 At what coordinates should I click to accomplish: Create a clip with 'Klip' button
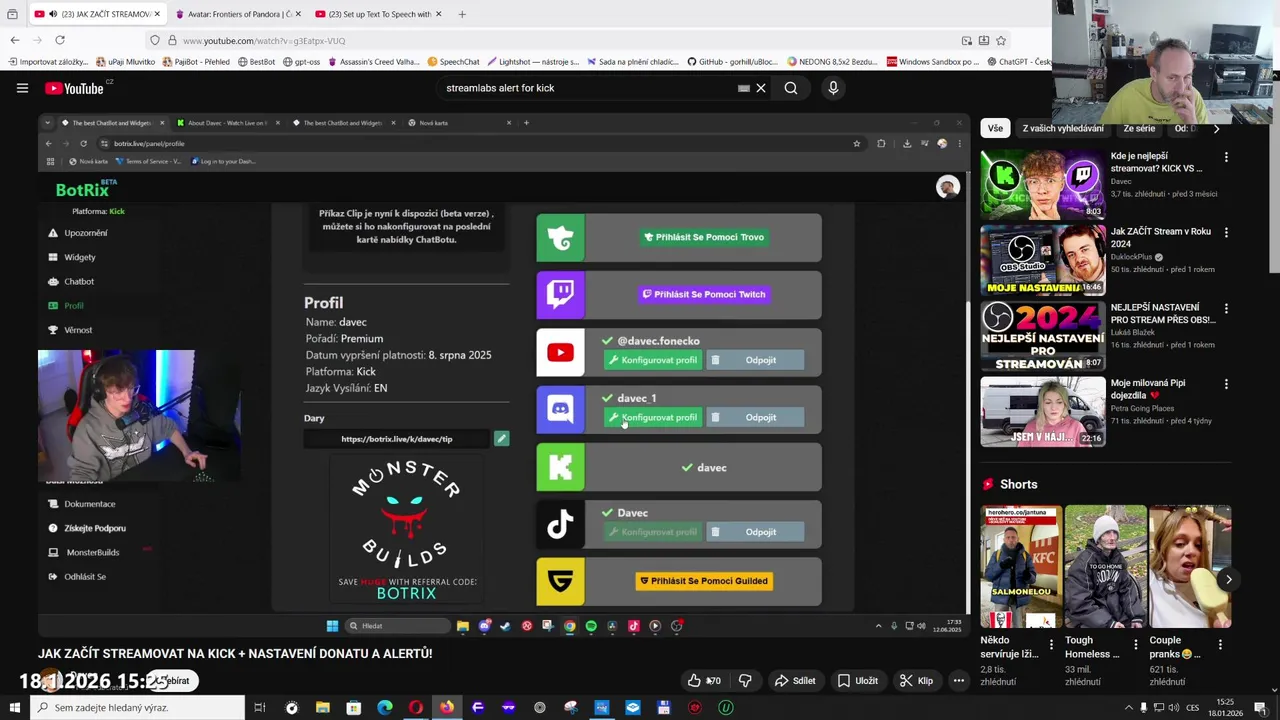click(916, 681)
